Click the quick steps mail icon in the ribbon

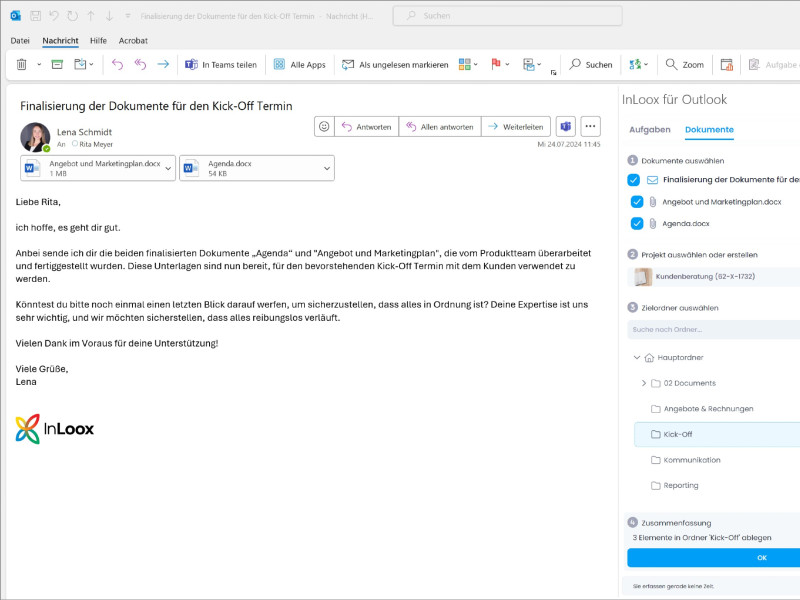point(529,65)
